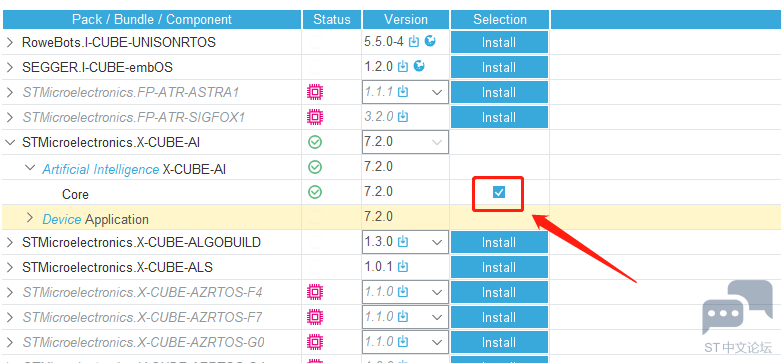The height and width of the screenshot is (363, 781).
Task: Install the X-CUBE-AZRTOS-F4 pack
Action: click(x=499, y=292)
